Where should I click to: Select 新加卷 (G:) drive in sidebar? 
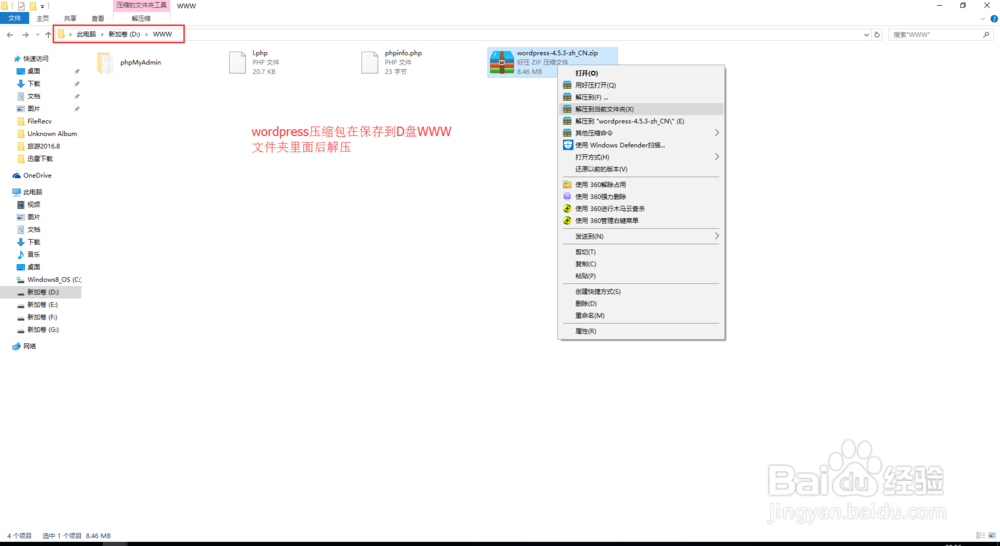(x=43, y=330)
